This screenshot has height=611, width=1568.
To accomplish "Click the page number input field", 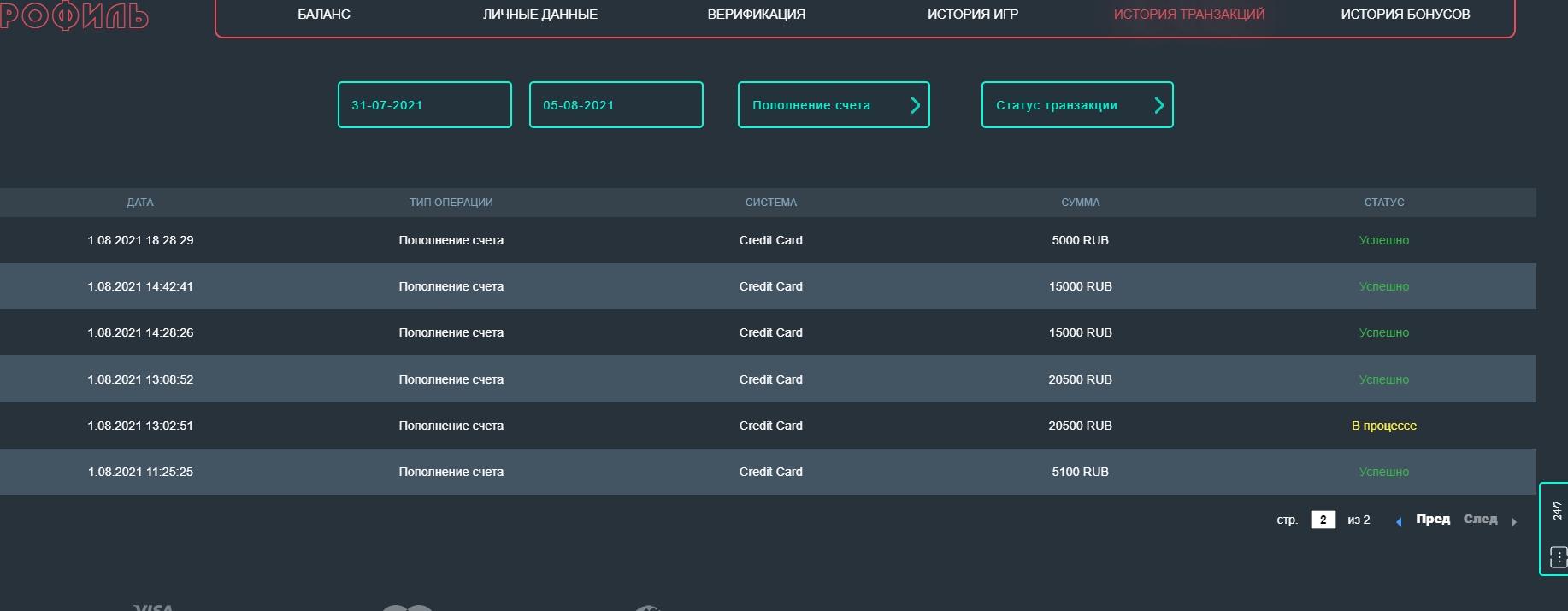I will 1323,520.
